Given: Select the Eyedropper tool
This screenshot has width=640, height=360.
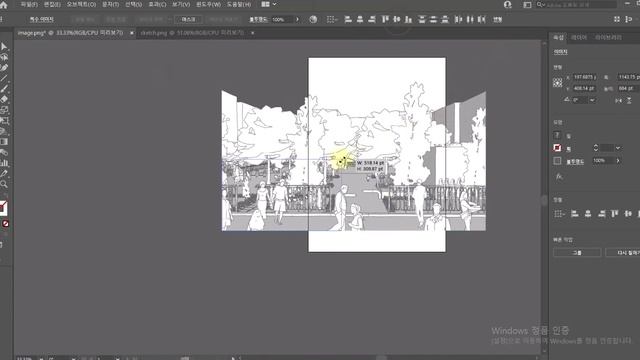Looking at the screenshot, I should 4,173.
